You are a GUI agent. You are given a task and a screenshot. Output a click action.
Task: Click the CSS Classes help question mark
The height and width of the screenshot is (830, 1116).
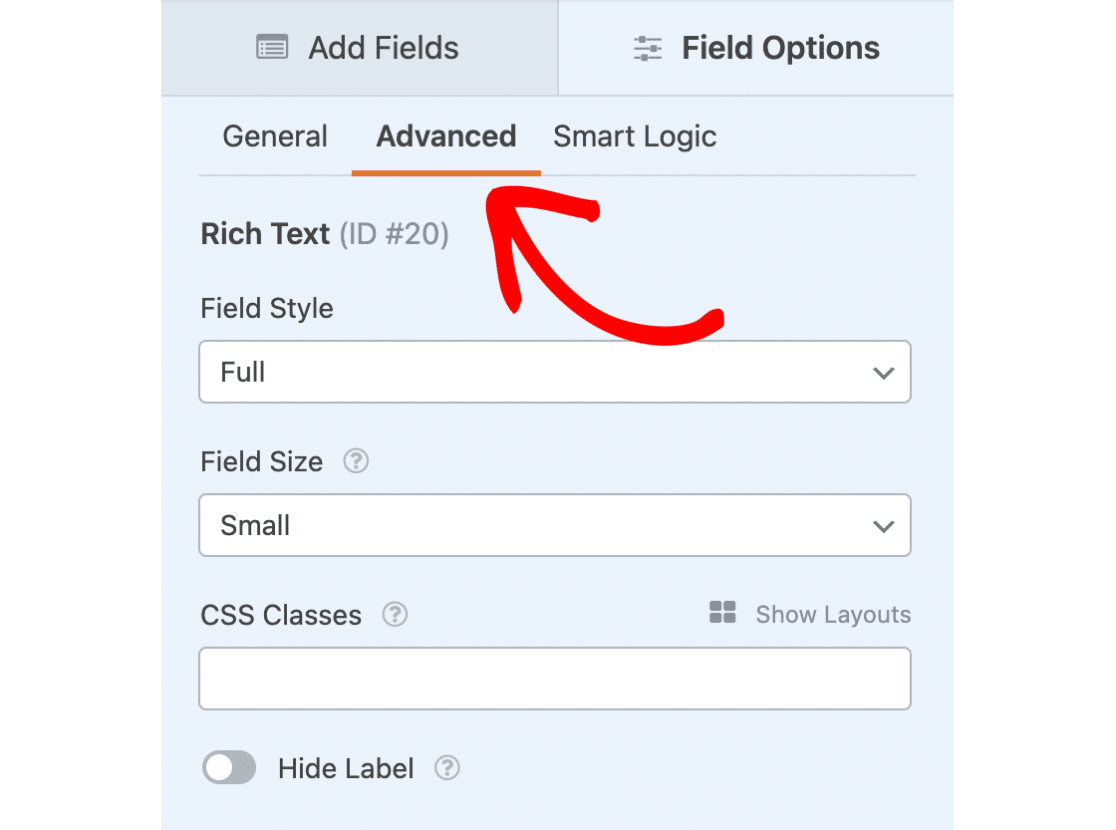tap(395, 614)
